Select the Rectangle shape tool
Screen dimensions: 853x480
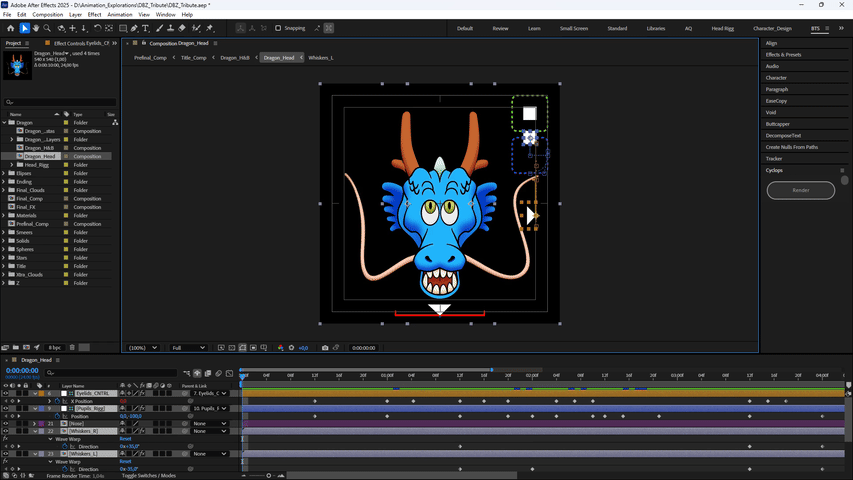[123, 28]
